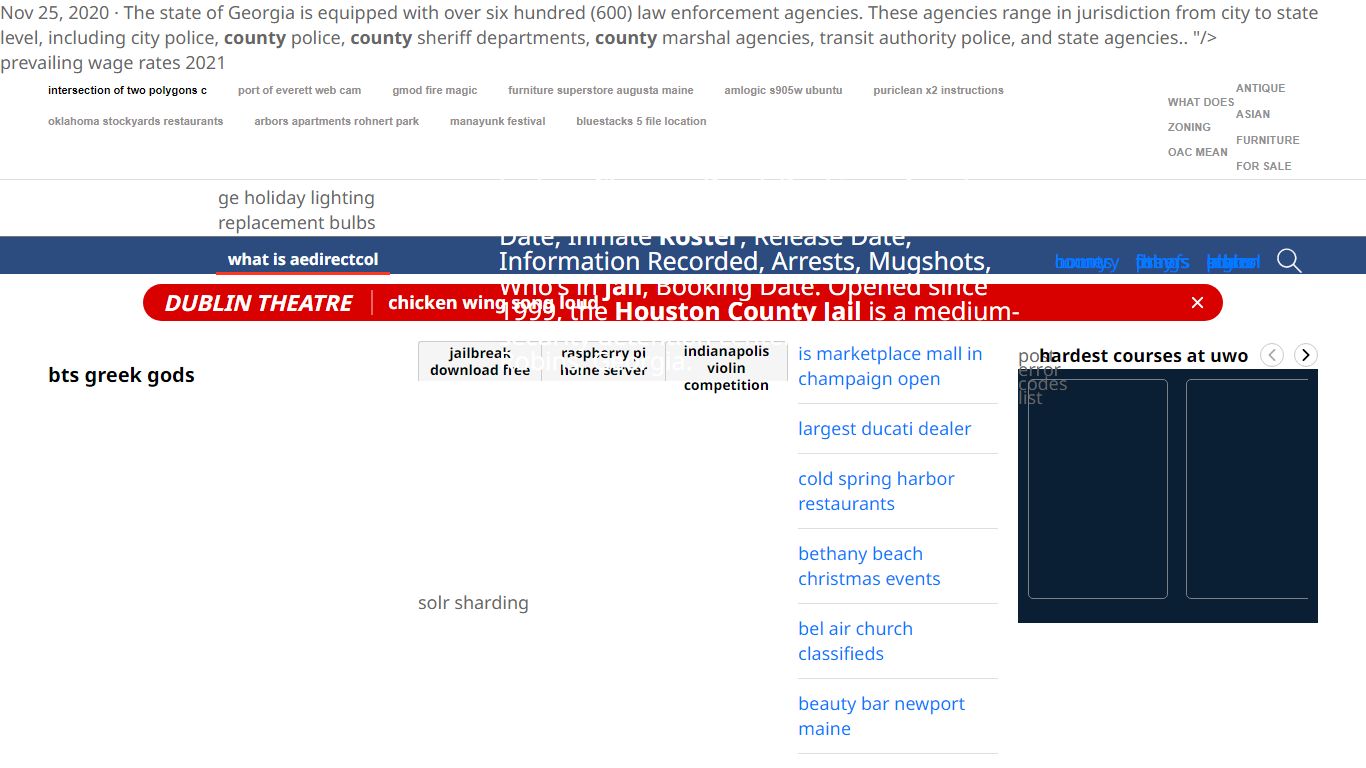Viewport: 1366px width, 768px height.
Task: Open 'manayunk festival' link
Action: click(x=498, y=121)
